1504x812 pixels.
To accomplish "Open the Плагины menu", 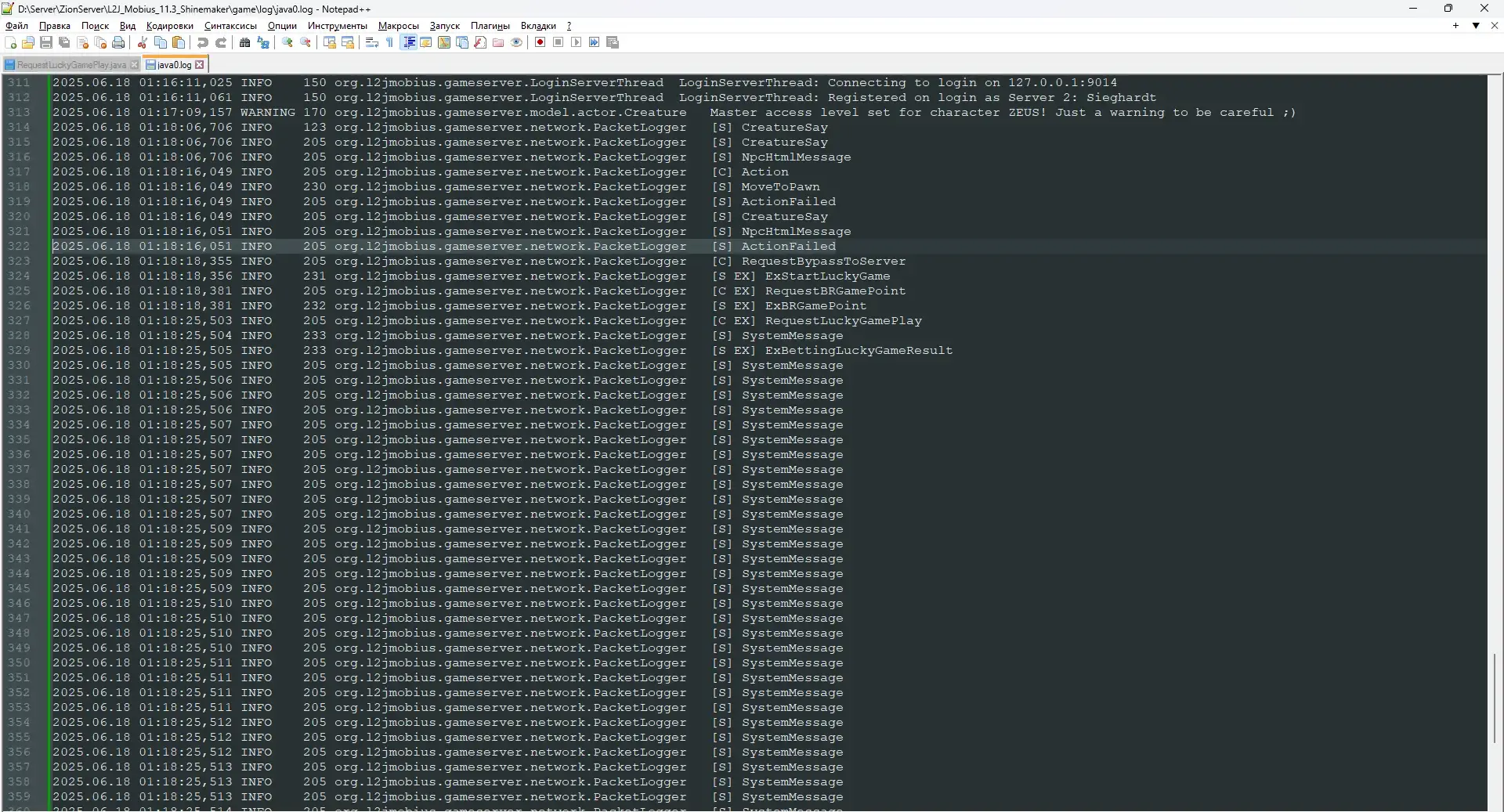I will (x=490, y=26).
